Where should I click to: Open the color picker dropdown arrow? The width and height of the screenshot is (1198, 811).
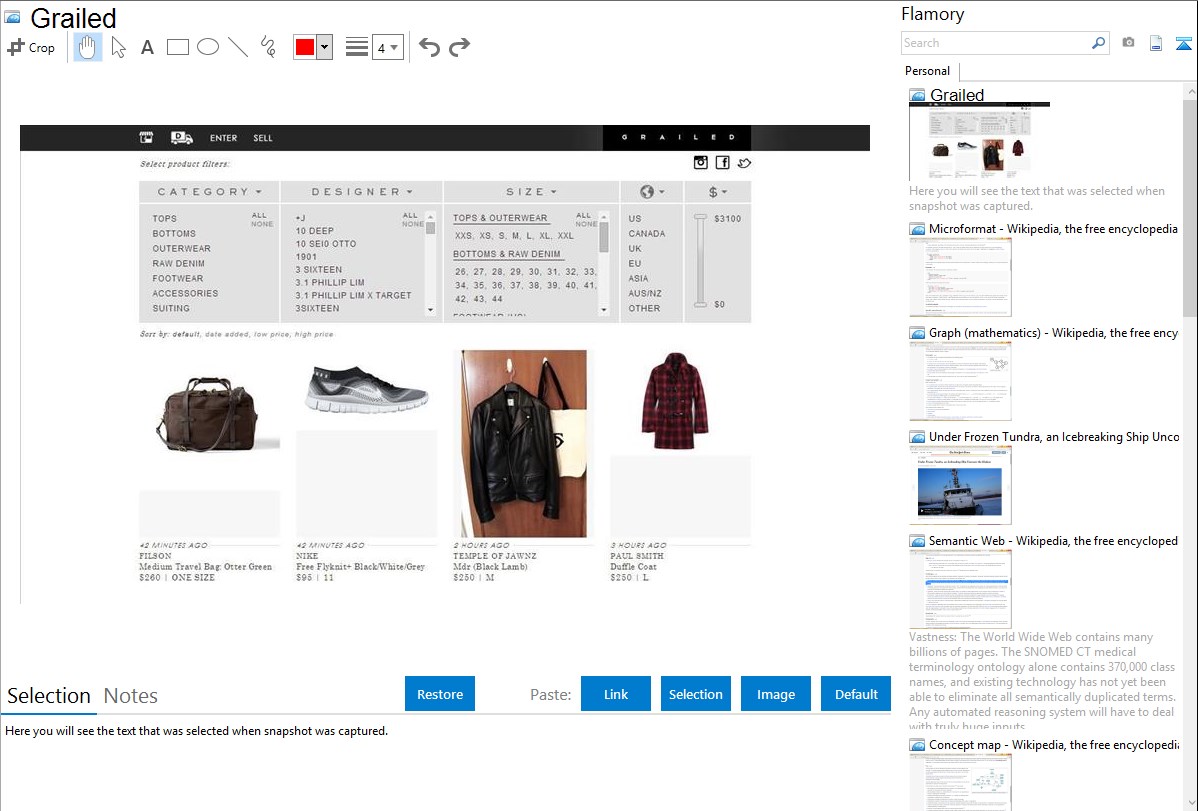tap(324, 47)
